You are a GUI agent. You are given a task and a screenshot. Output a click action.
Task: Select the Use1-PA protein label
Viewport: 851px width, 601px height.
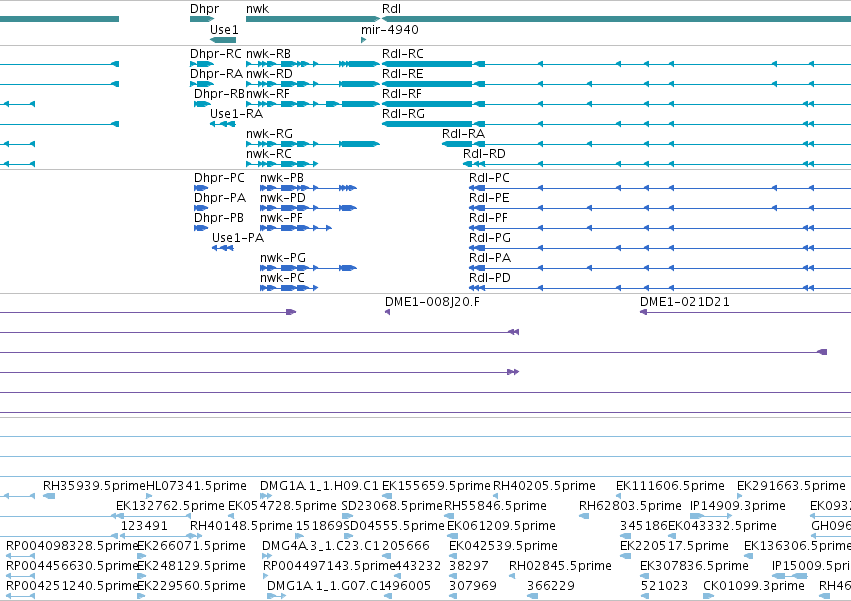[x=238, y=238]
